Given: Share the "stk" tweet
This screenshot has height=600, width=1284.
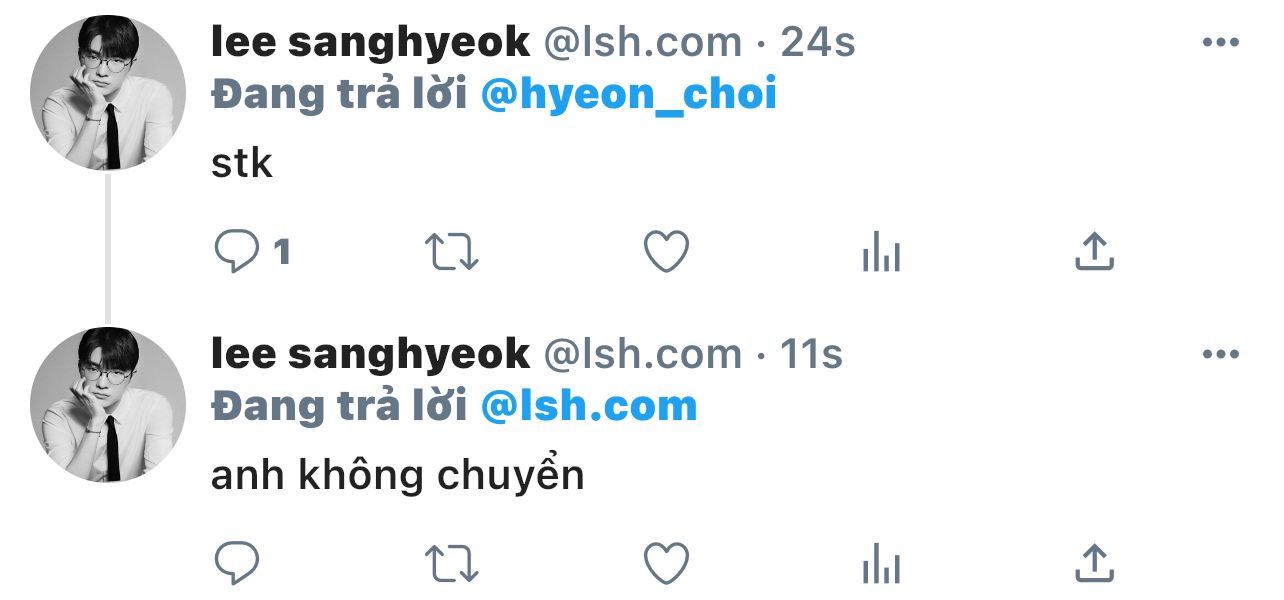Looking at the screenshot, I should 1094,252.
